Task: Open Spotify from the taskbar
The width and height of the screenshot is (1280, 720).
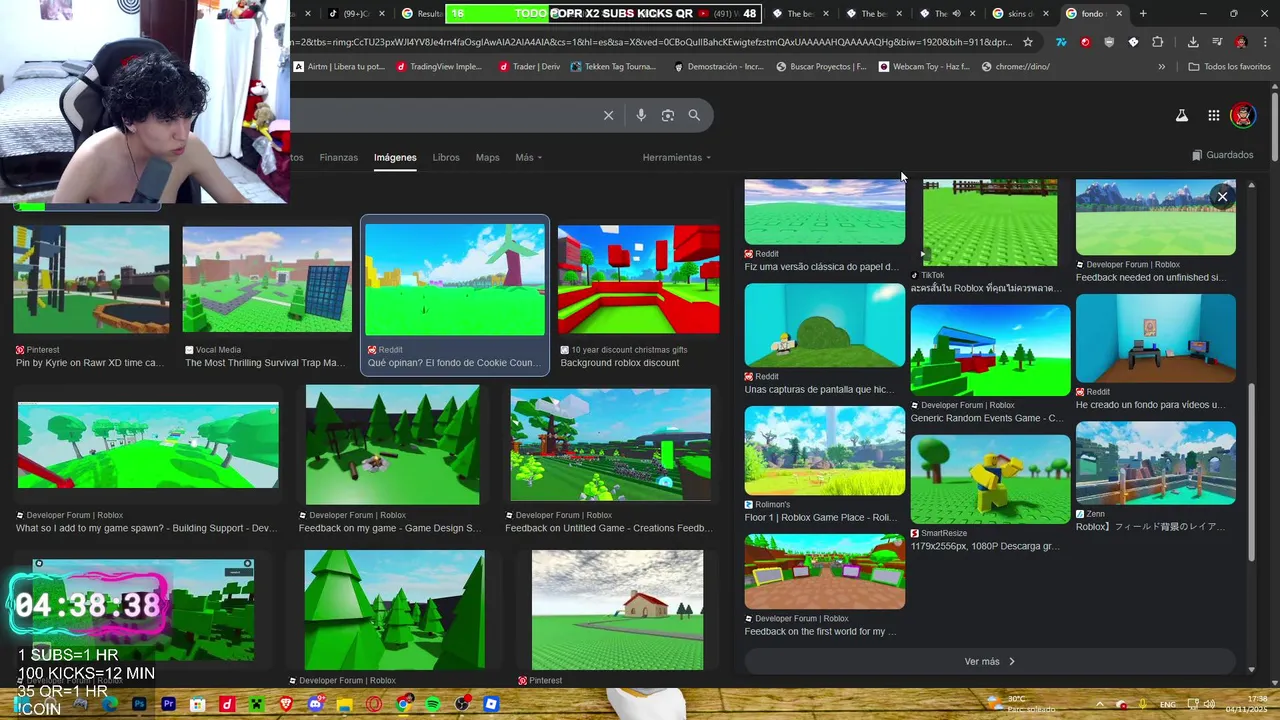Action: tap(432, 704)
